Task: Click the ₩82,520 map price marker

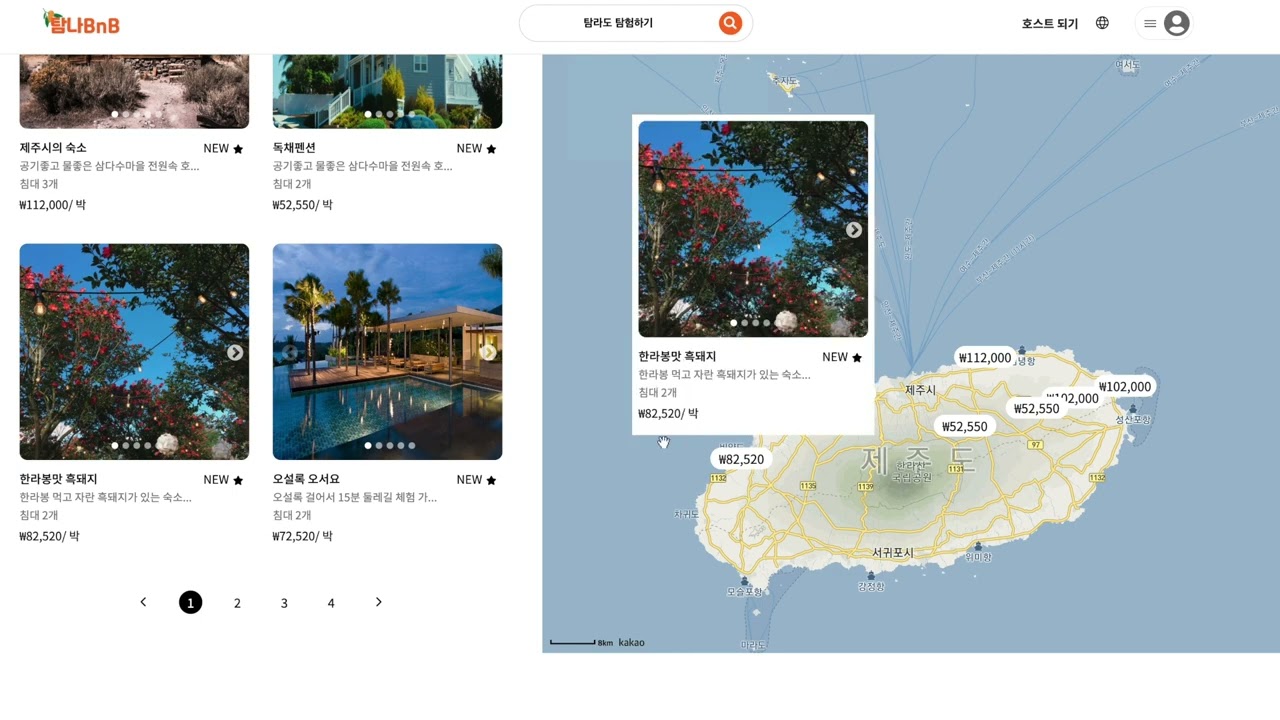Action: [x=741, y=459]
